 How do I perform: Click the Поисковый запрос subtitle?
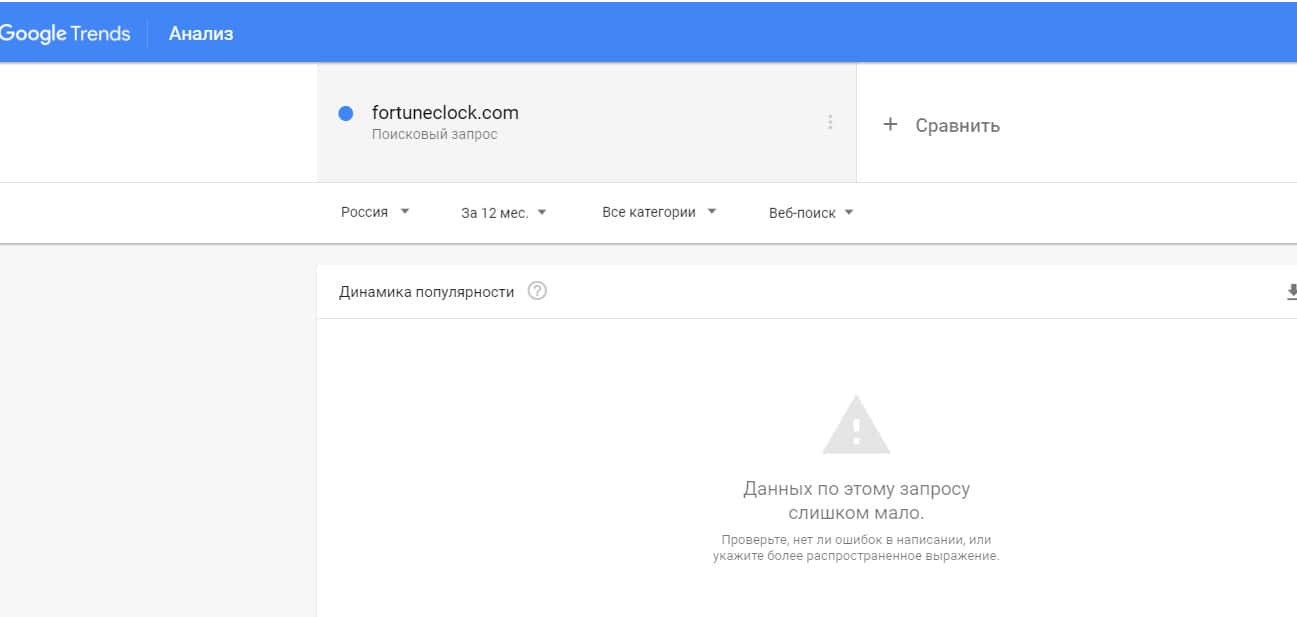pos(434,134)
